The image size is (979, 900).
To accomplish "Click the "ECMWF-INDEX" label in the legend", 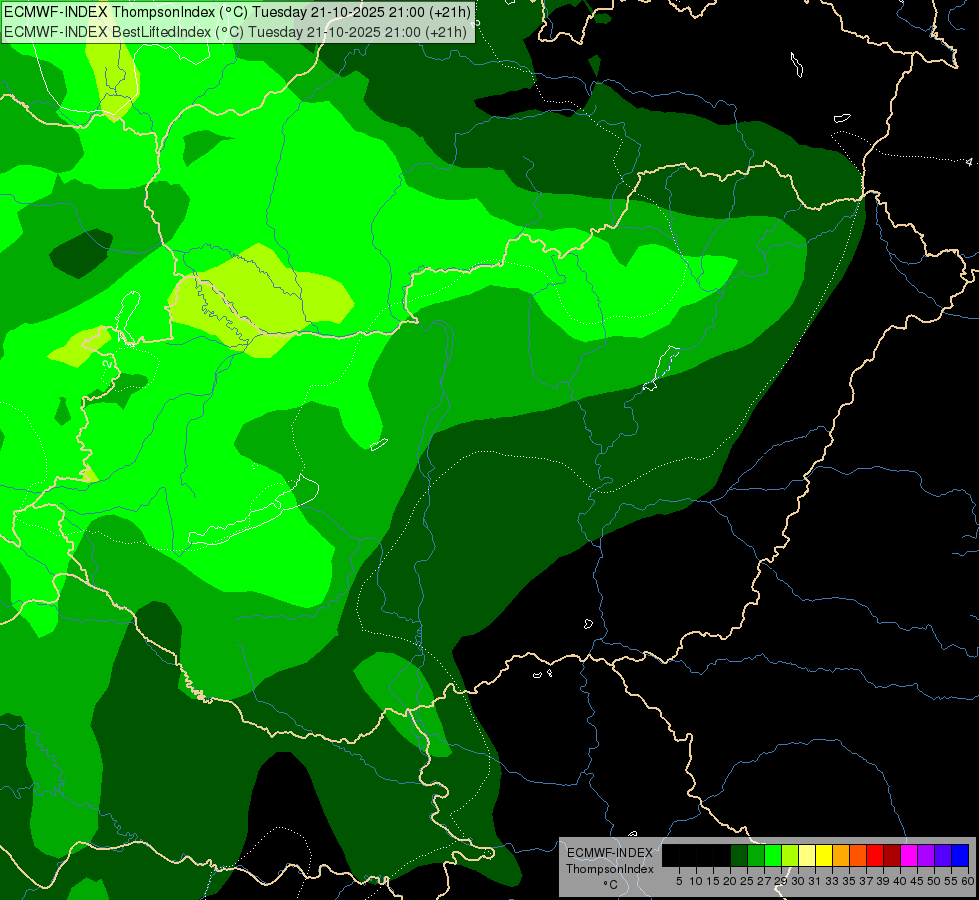I will click(x=609, y=853).
